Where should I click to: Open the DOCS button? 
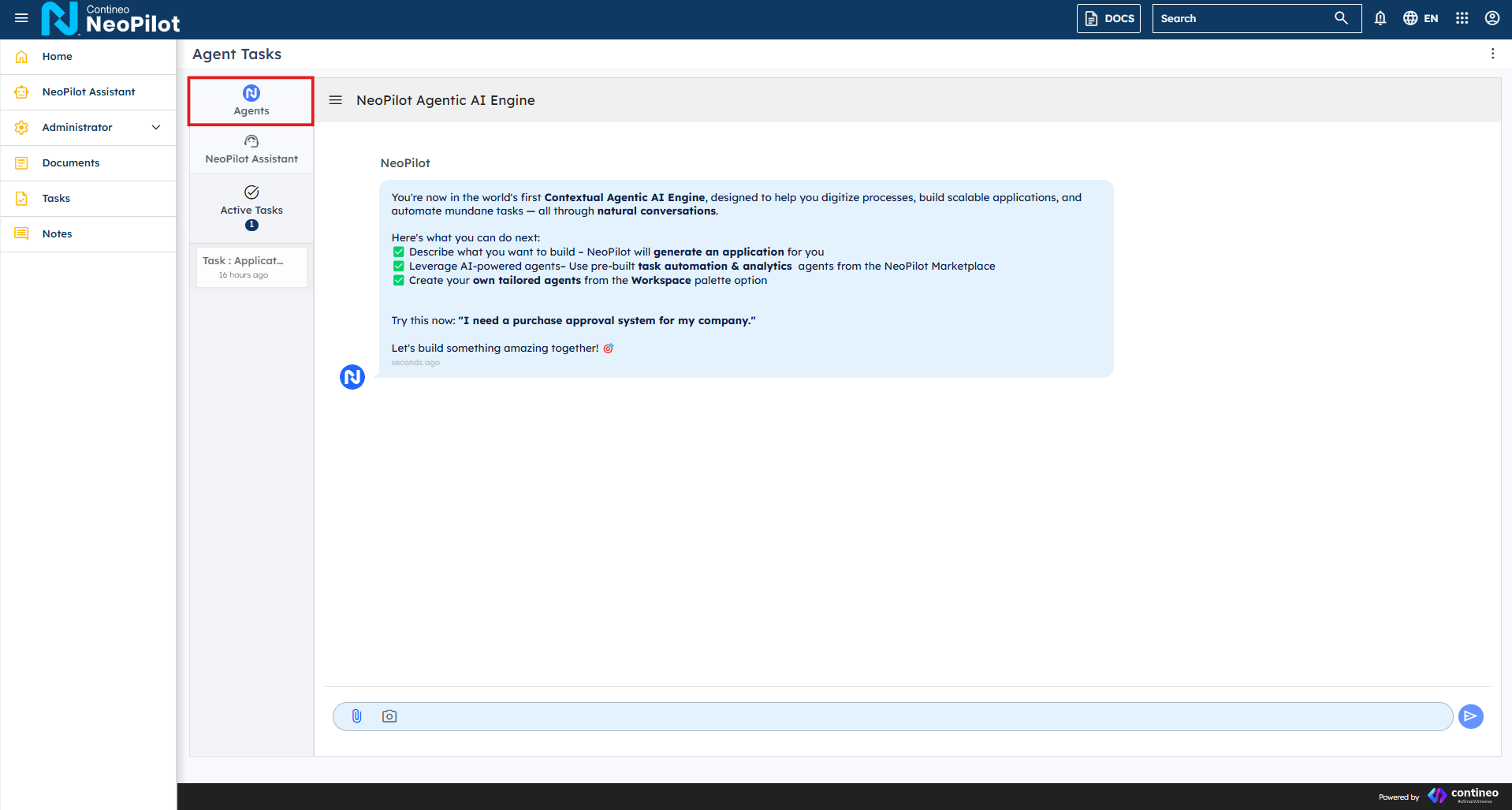tap(1109, 18)
